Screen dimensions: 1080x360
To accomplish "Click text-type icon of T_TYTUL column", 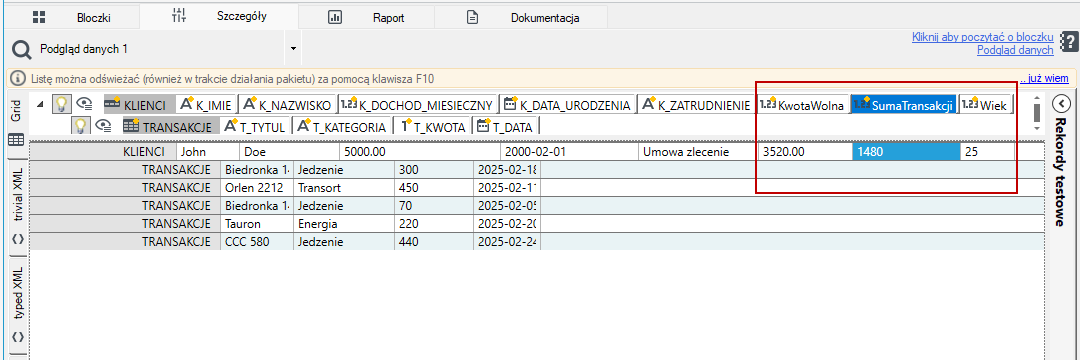I will pyautogui.click(x=231, y=125).
